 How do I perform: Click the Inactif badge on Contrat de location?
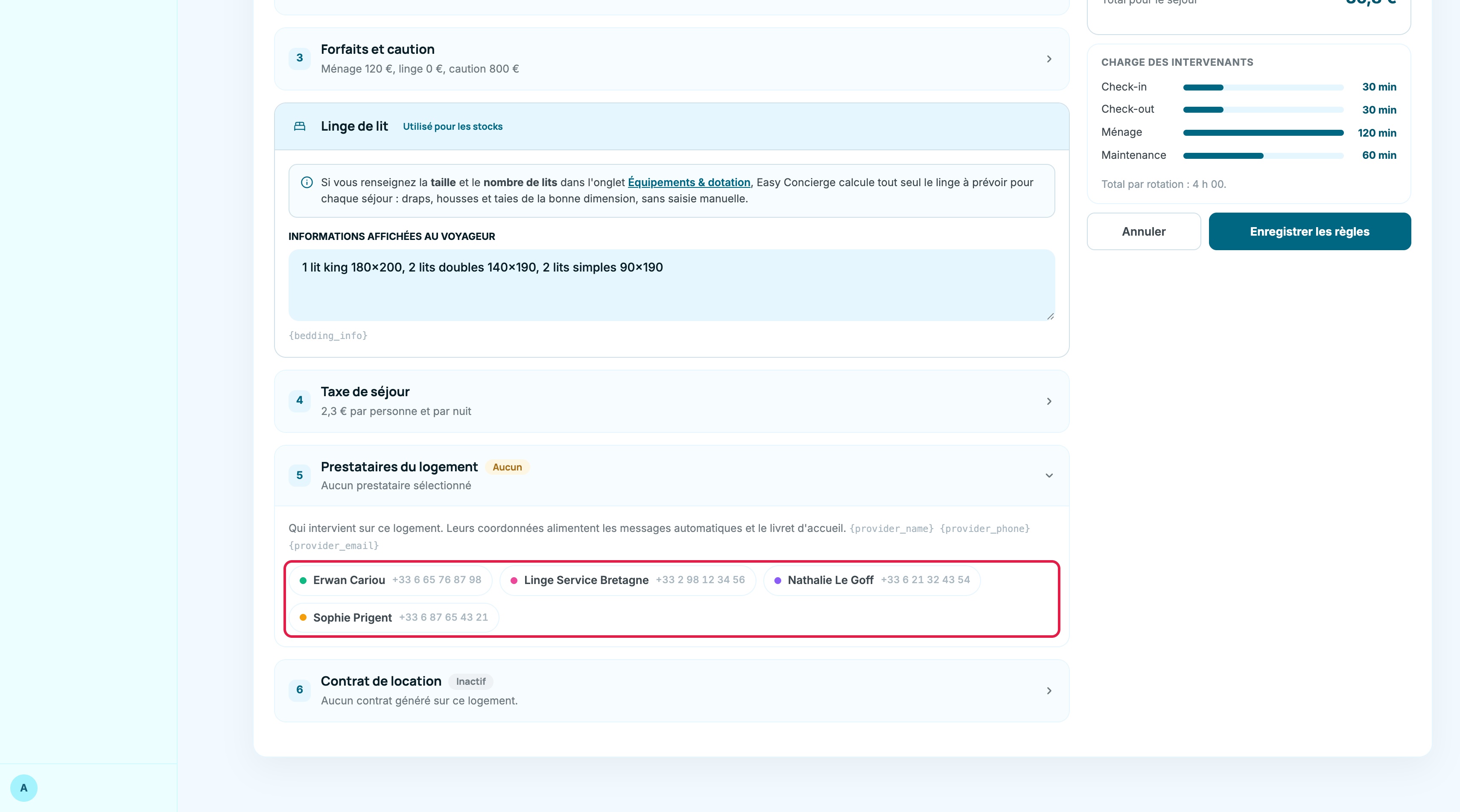click(470, 681)
